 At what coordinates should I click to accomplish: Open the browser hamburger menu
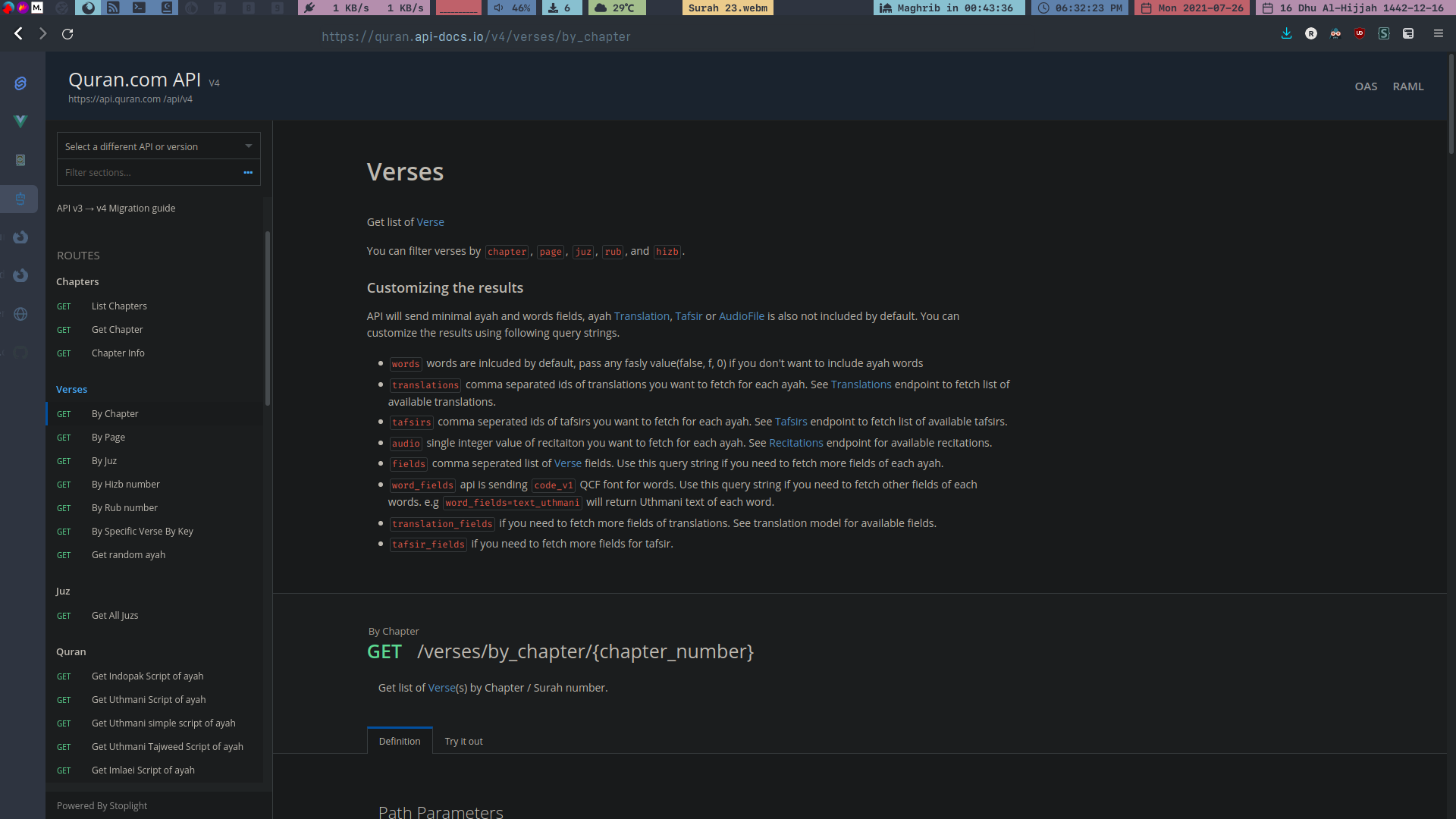click(x=1438, y=33)
